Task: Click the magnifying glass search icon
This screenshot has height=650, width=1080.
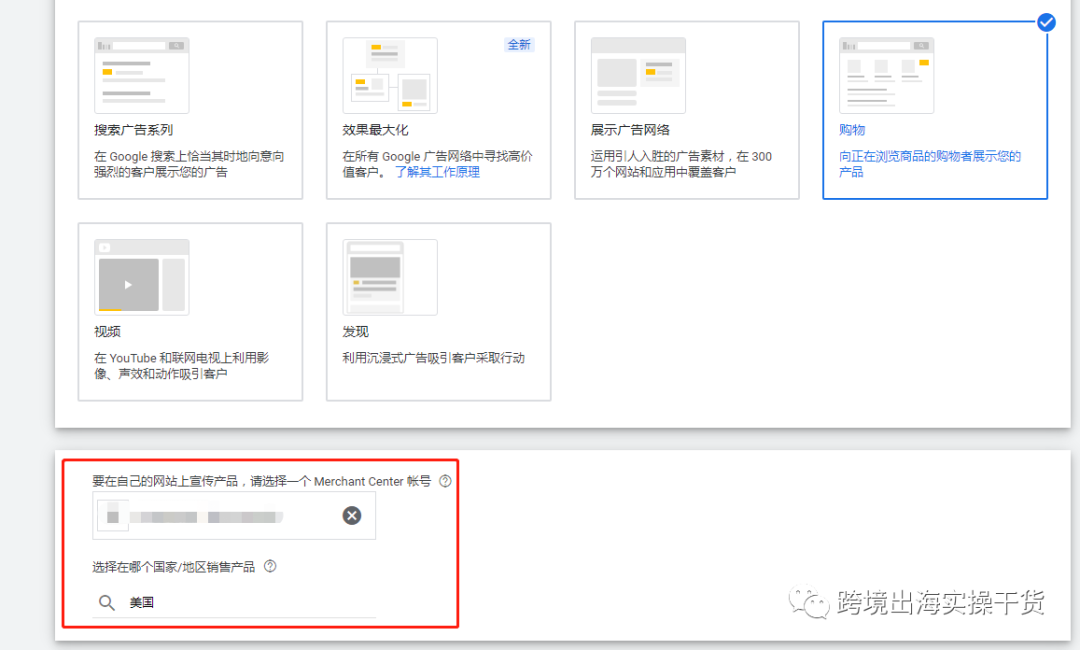Action: pos(107,602)
